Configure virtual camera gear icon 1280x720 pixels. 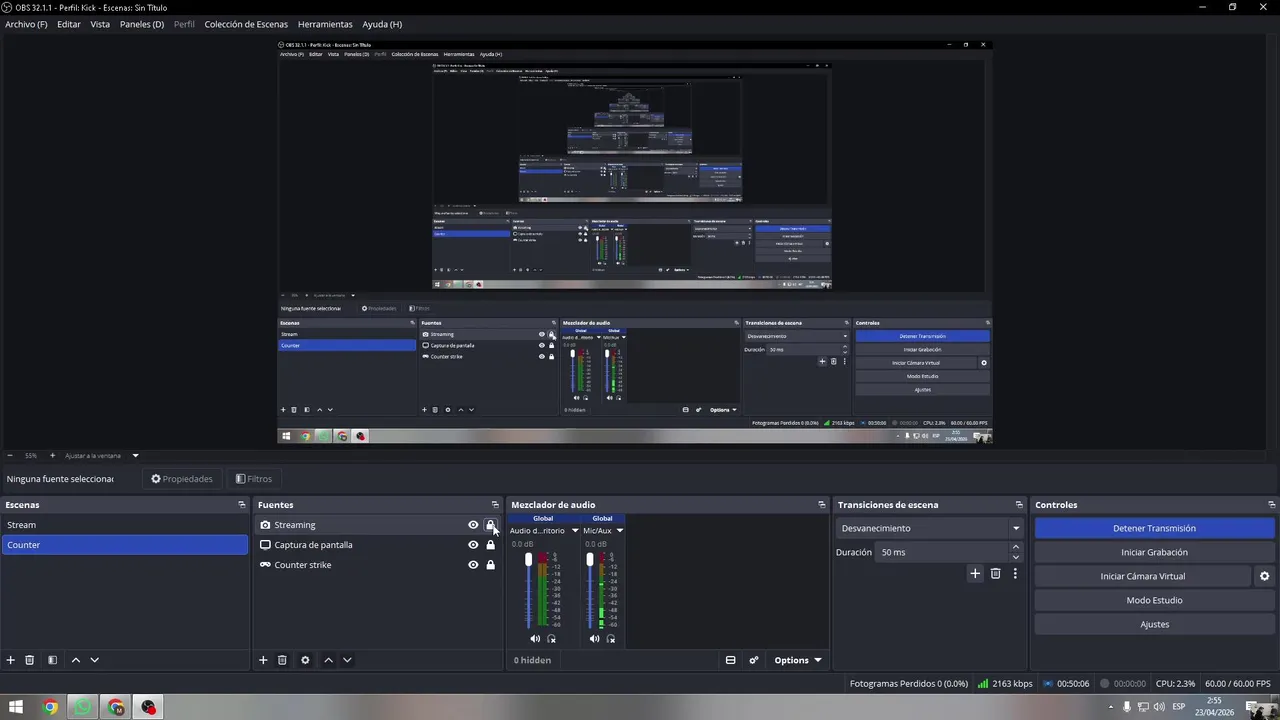pos(1264,576)
